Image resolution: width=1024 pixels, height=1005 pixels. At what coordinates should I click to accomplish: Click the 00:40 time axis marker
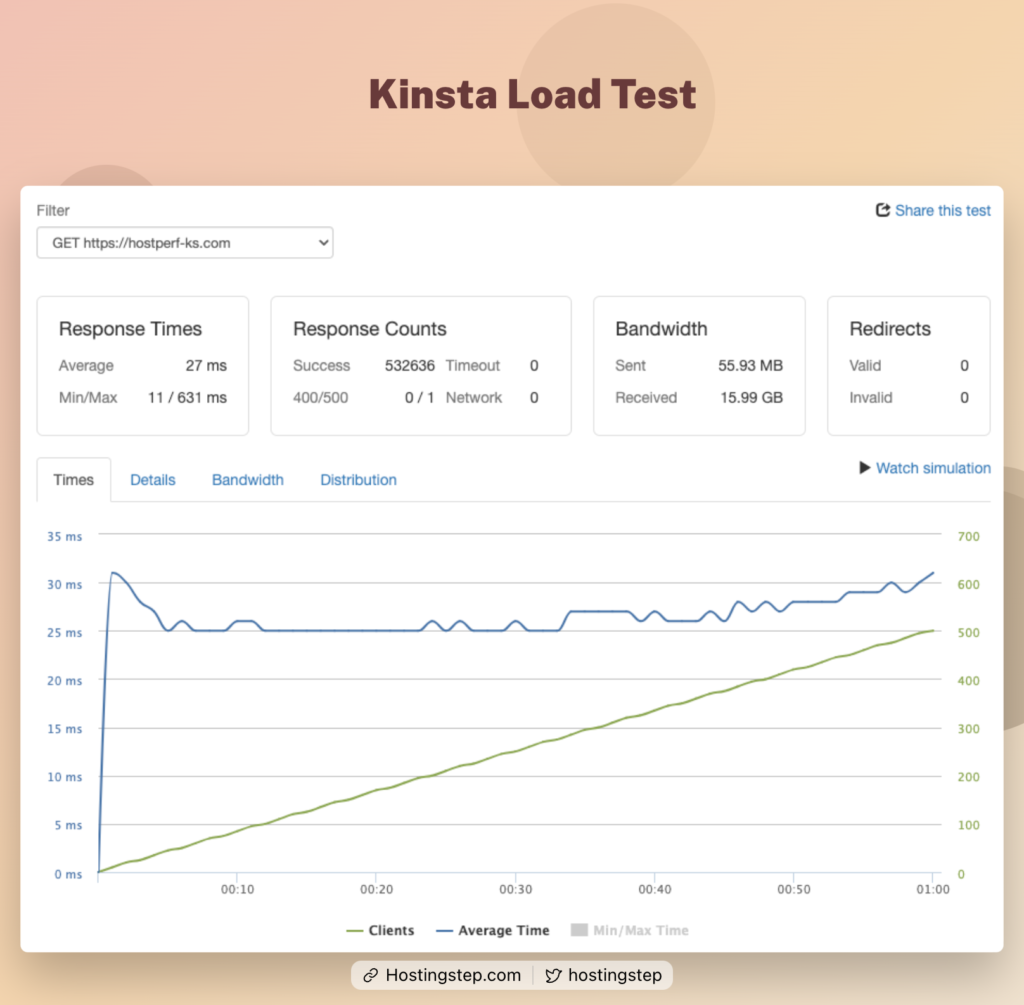(654, 889)
